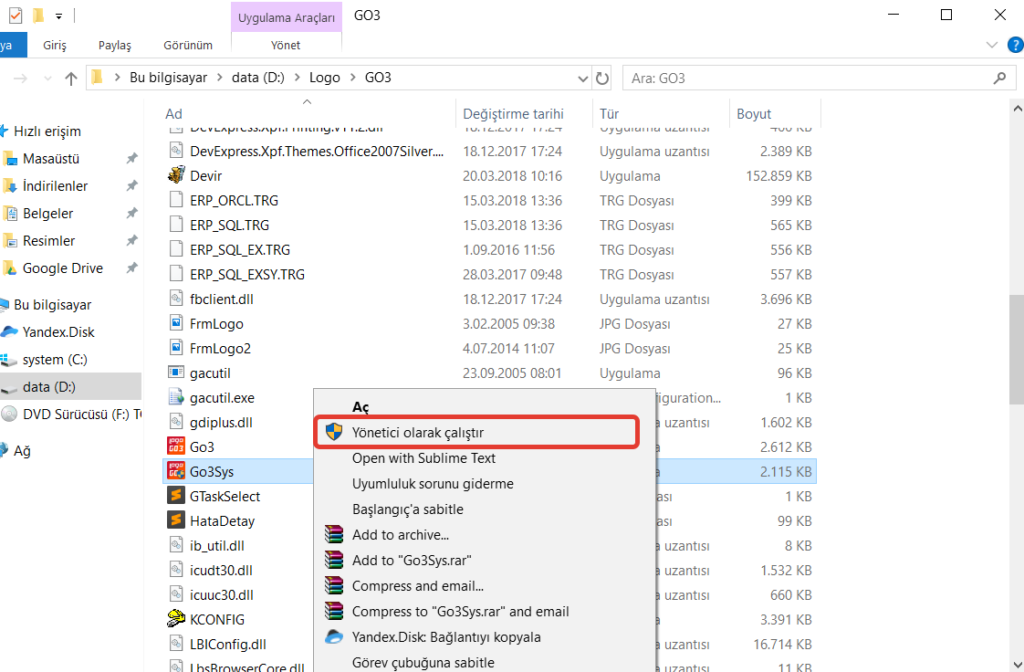Expand the address bar history dropdown
The height and width of the screenshot is (672, 1024).
583,78
